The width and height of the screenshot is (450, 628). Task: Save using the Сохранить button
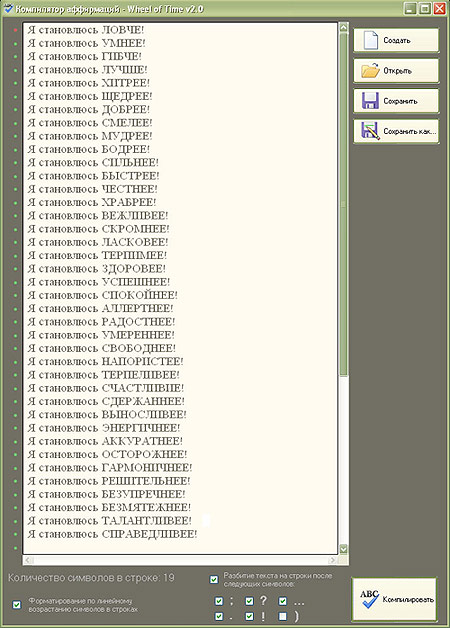[396, 101]
